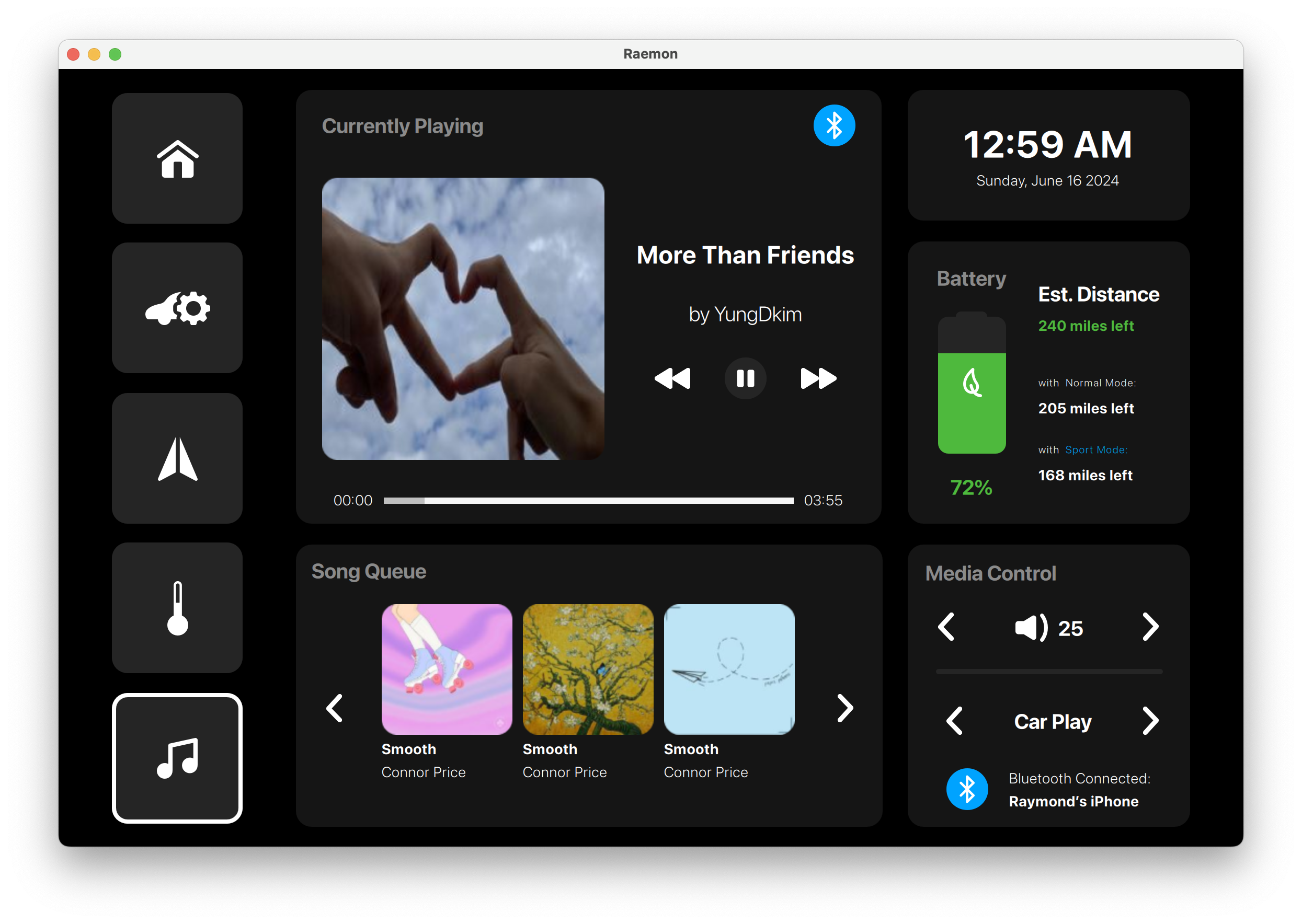The width and height of the screenshot is (1302, 924).
Task: Click the speaker volume icon
Action: coord(1031,628)
